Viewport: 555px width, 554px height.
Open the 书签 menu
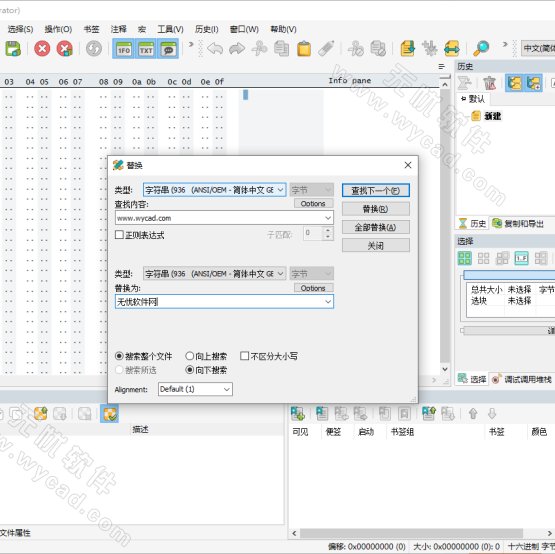91,29
